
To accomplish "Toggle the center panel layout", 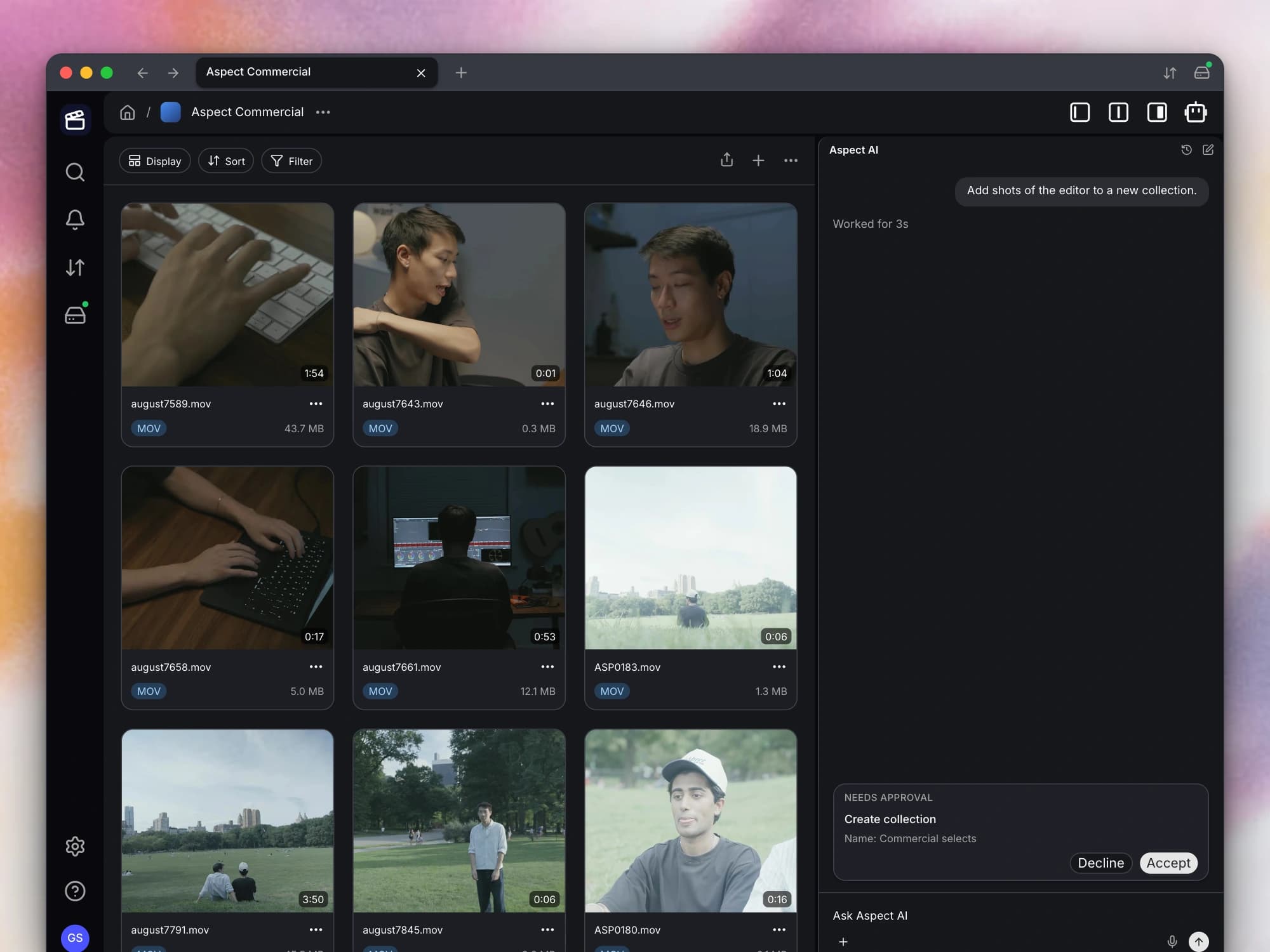I will click(x=1118, y=112).
